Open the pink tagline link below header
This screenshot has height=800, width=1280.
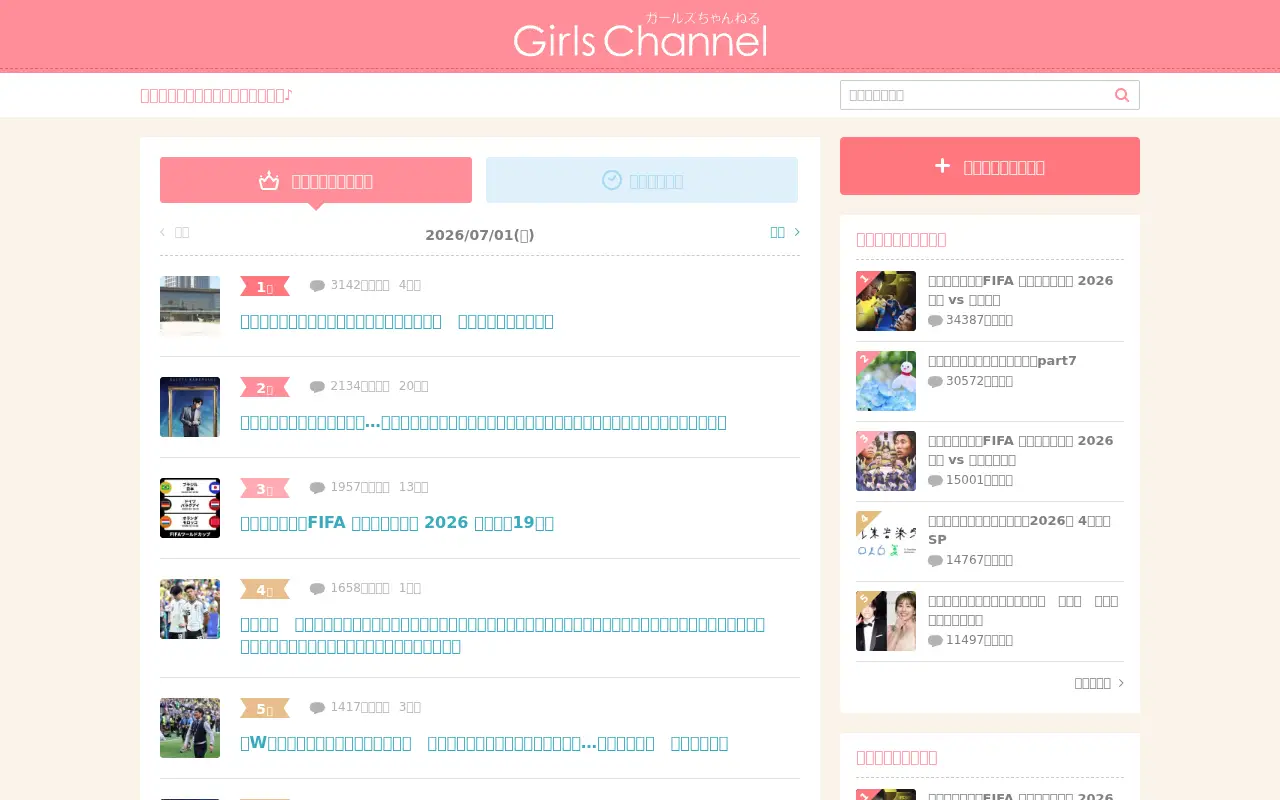[216, 95]
